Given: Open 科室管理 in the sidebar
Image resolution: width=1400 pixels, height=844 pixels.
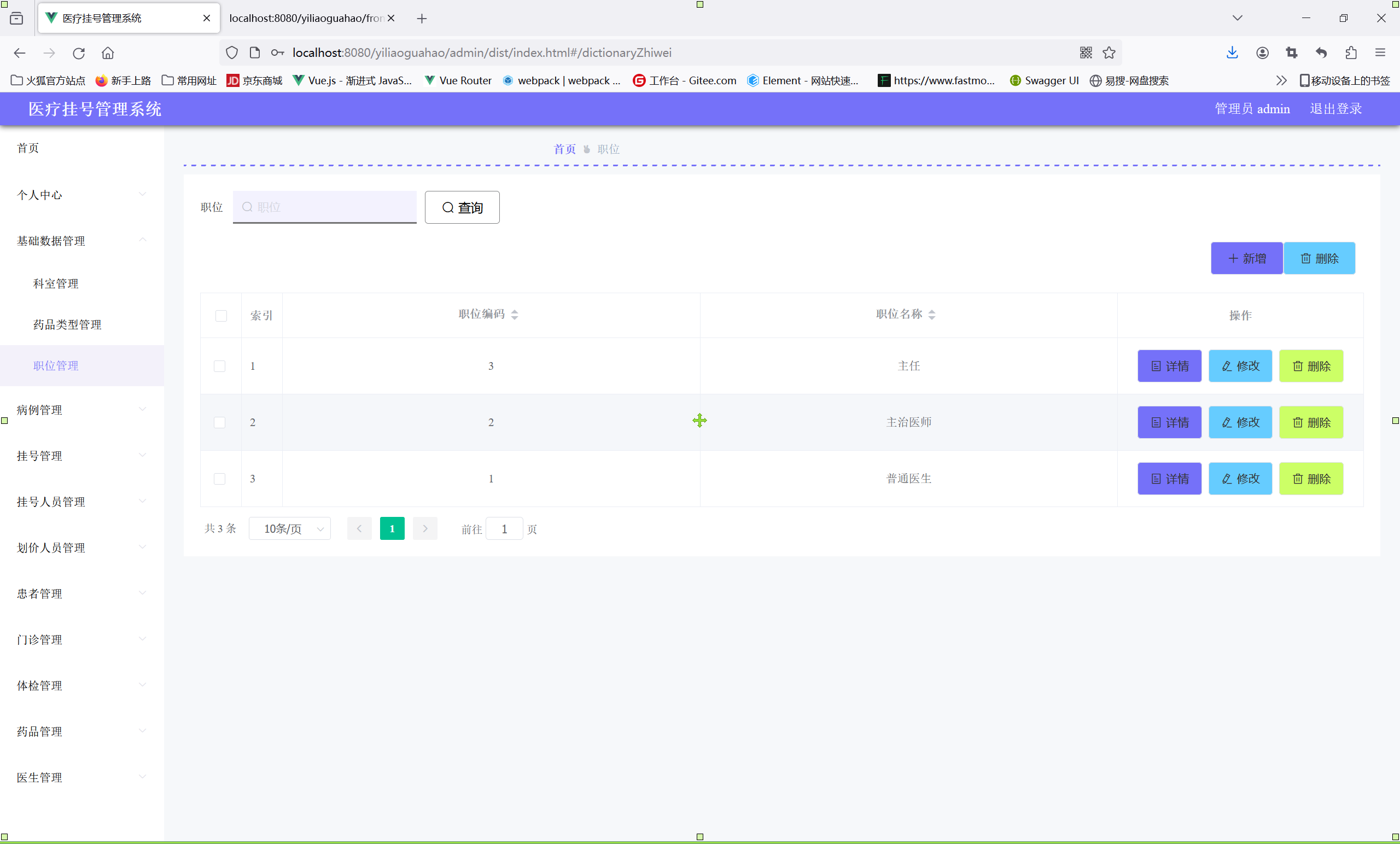Looking at the screenshot, I should 56,283.
